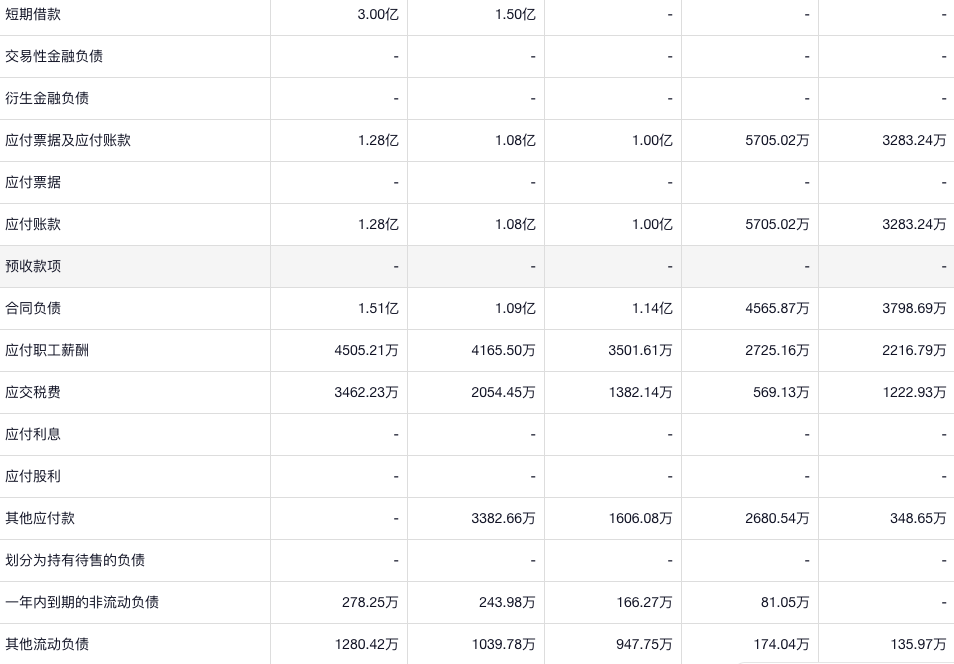Viewport: 954px width, 664px height.
Task: Click the 应付职工薪酬 row label
Action: 47,350
